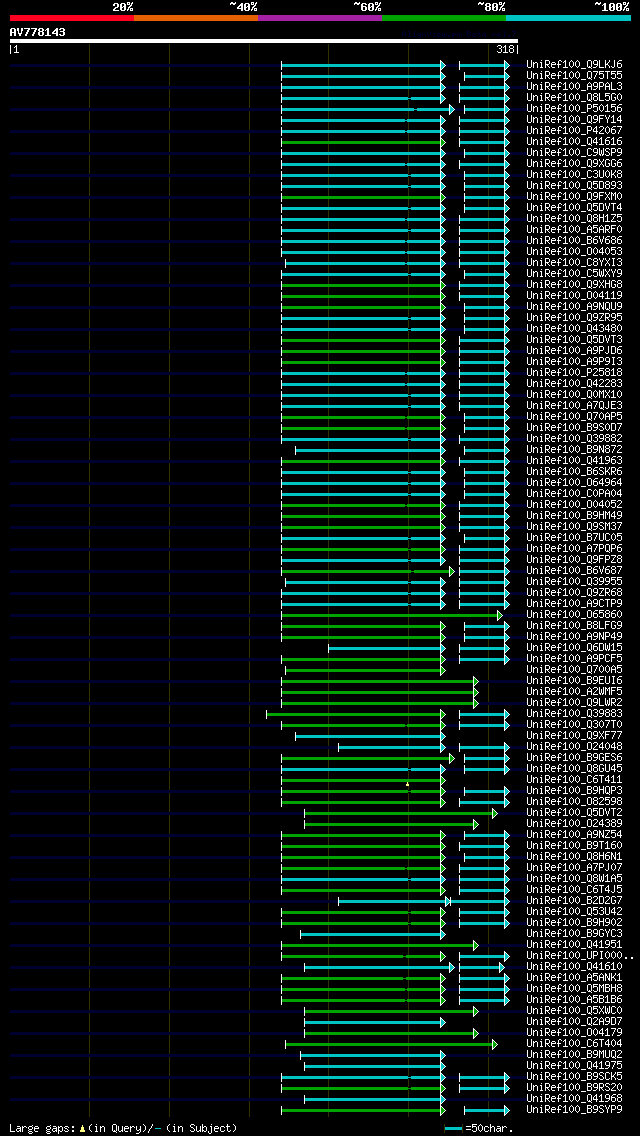The height and width of the screenshot is (1136, 640).
Task: Click label UniRef100_Q6DW15
Action: click(x=574, y=647)
